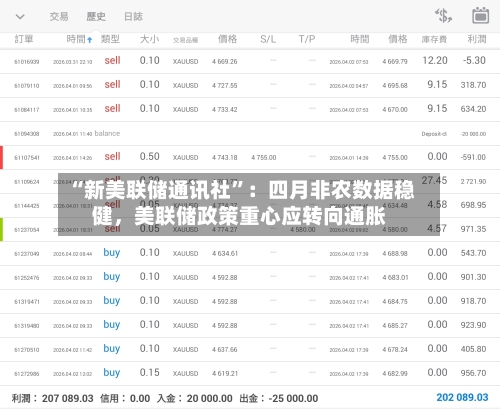Click profit value 901.30
This screenshot has height=410, width=500.
tap(473, 277)
